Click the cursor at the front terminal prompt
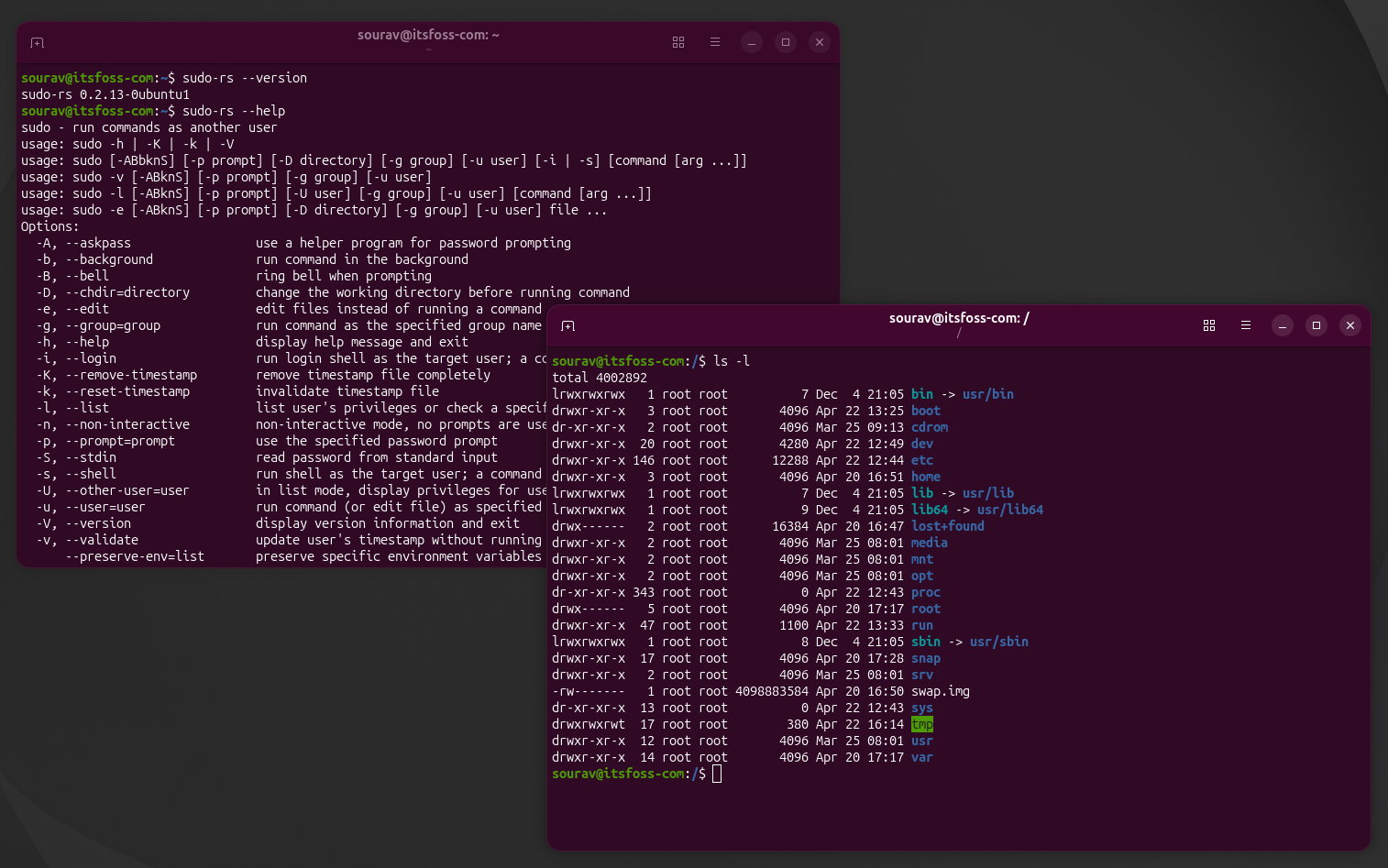The width and height of the screenshot is (1388, 868). [x=717, y=774]
